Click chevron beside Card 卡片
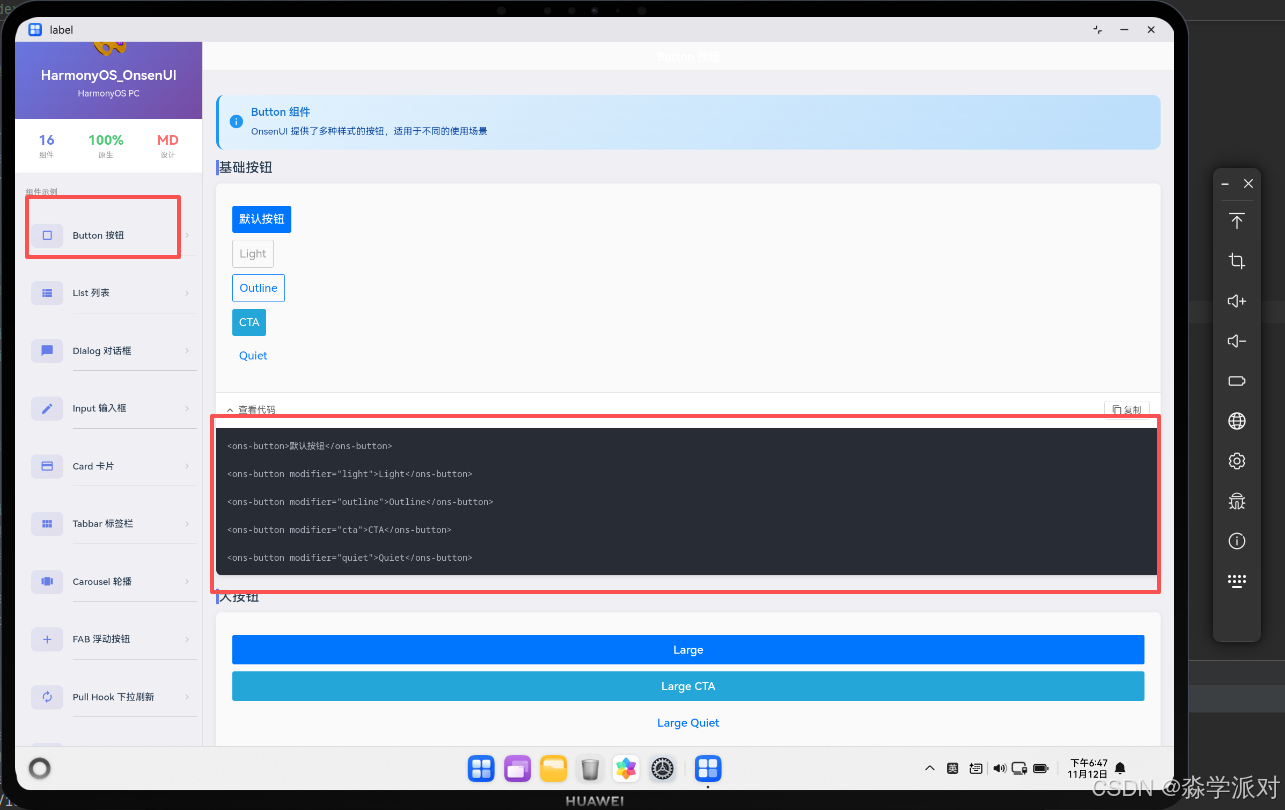The height and width of the screenshot is (810, 1285). (187, 466)
